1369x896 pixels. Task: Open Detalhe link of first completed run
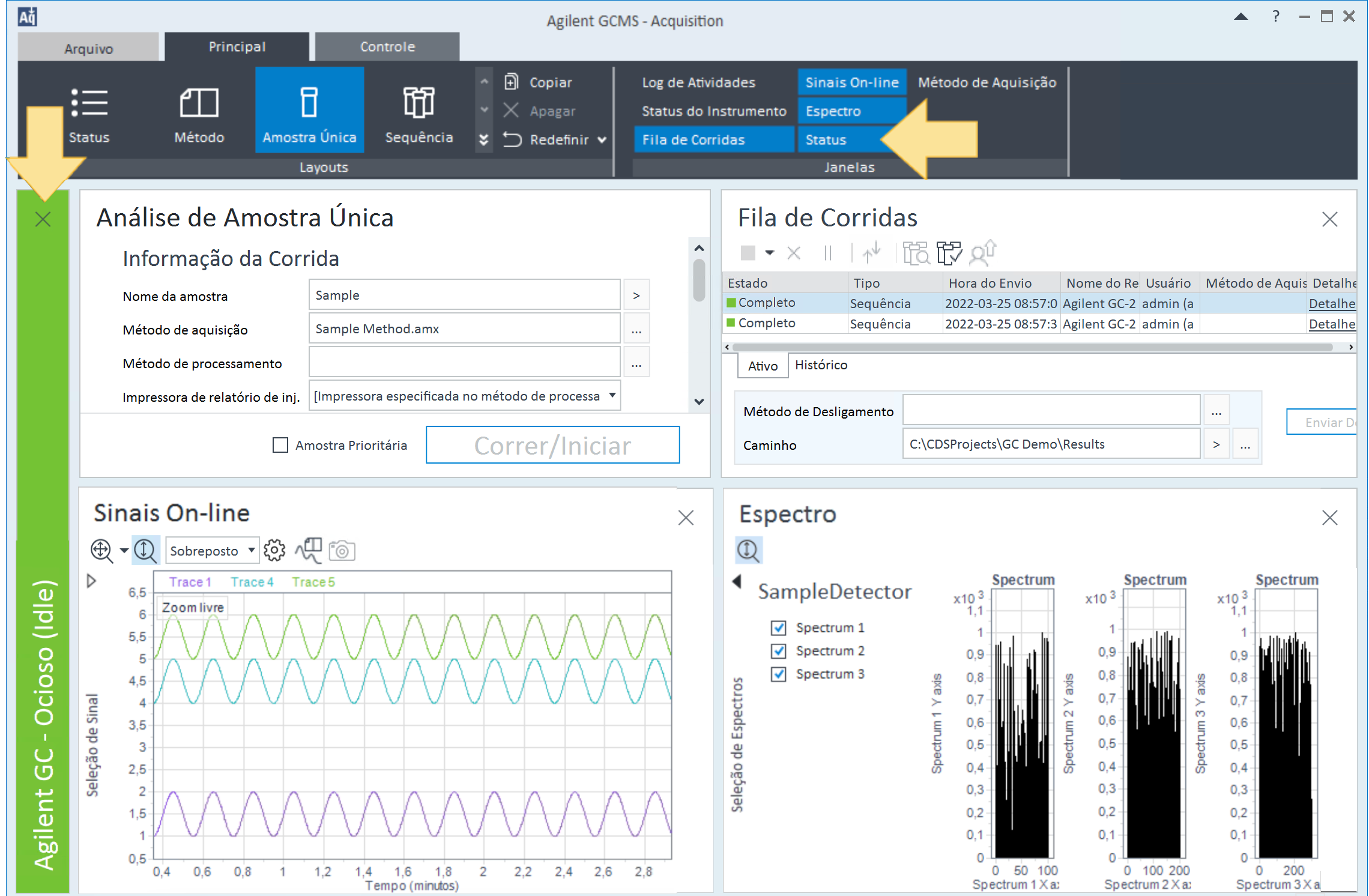click(1332, 303)
